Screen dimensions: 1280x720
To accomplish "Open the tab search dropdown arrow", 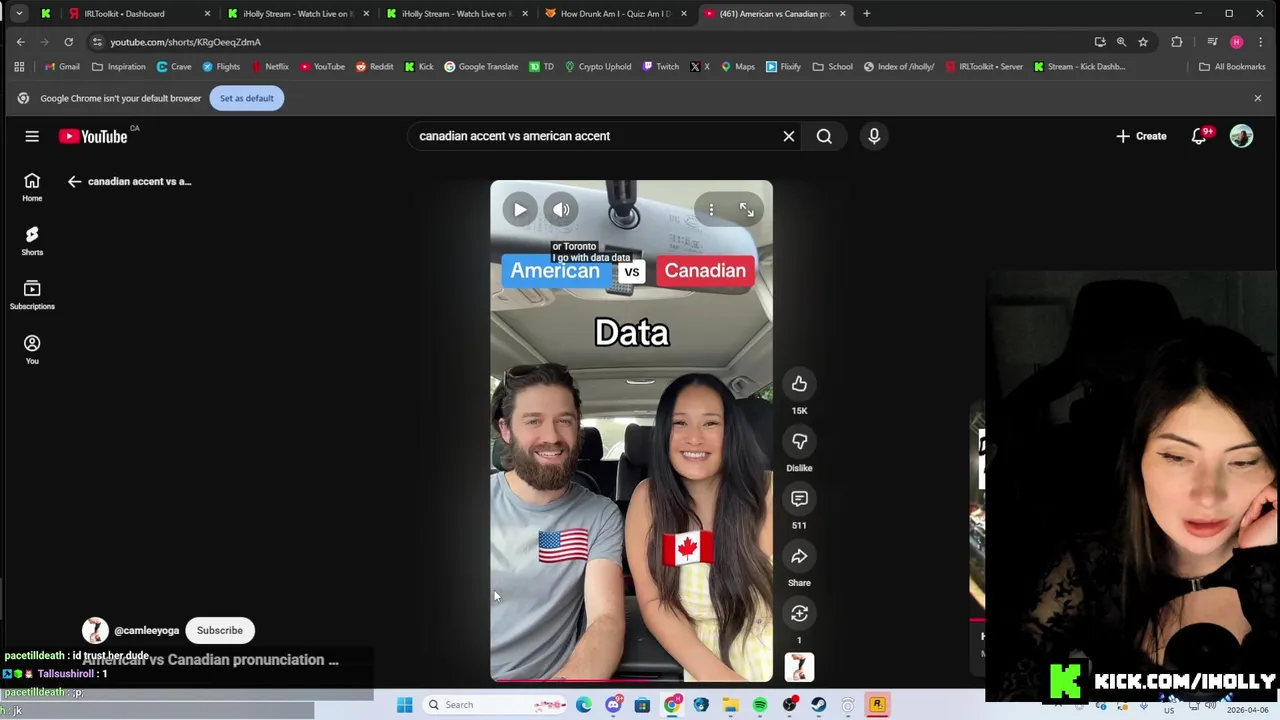I will click(x=19, y=14).
